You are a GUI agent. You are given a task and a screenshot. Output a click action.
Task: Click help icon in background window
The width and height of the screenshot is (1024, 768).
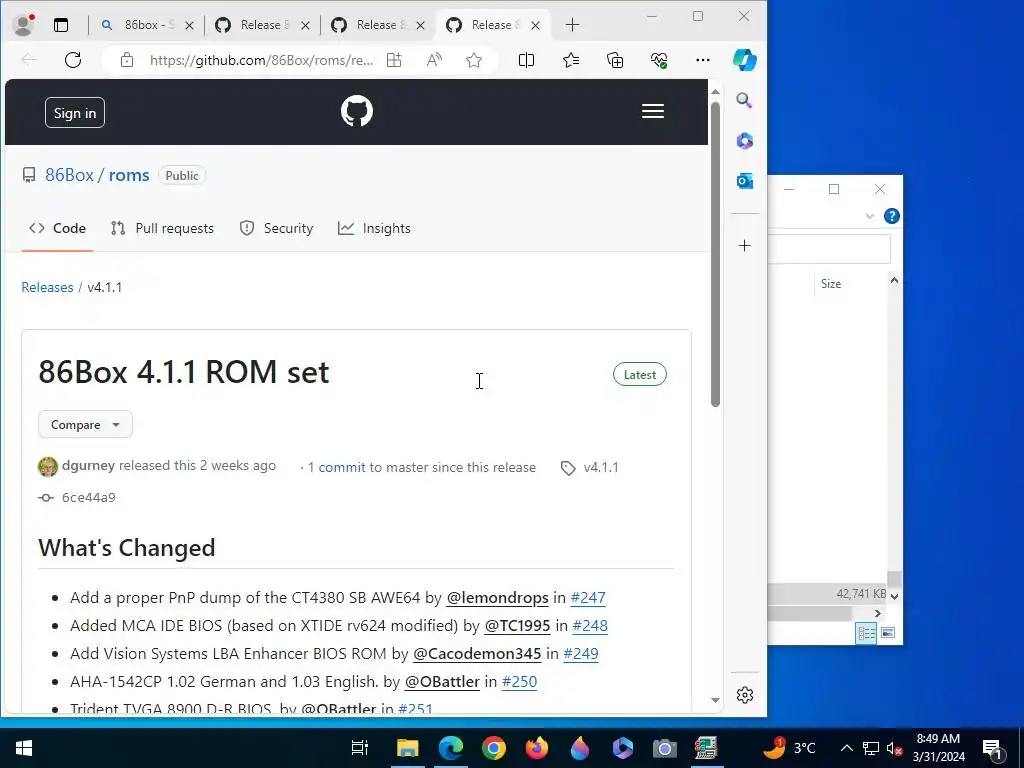click(891, 216)
